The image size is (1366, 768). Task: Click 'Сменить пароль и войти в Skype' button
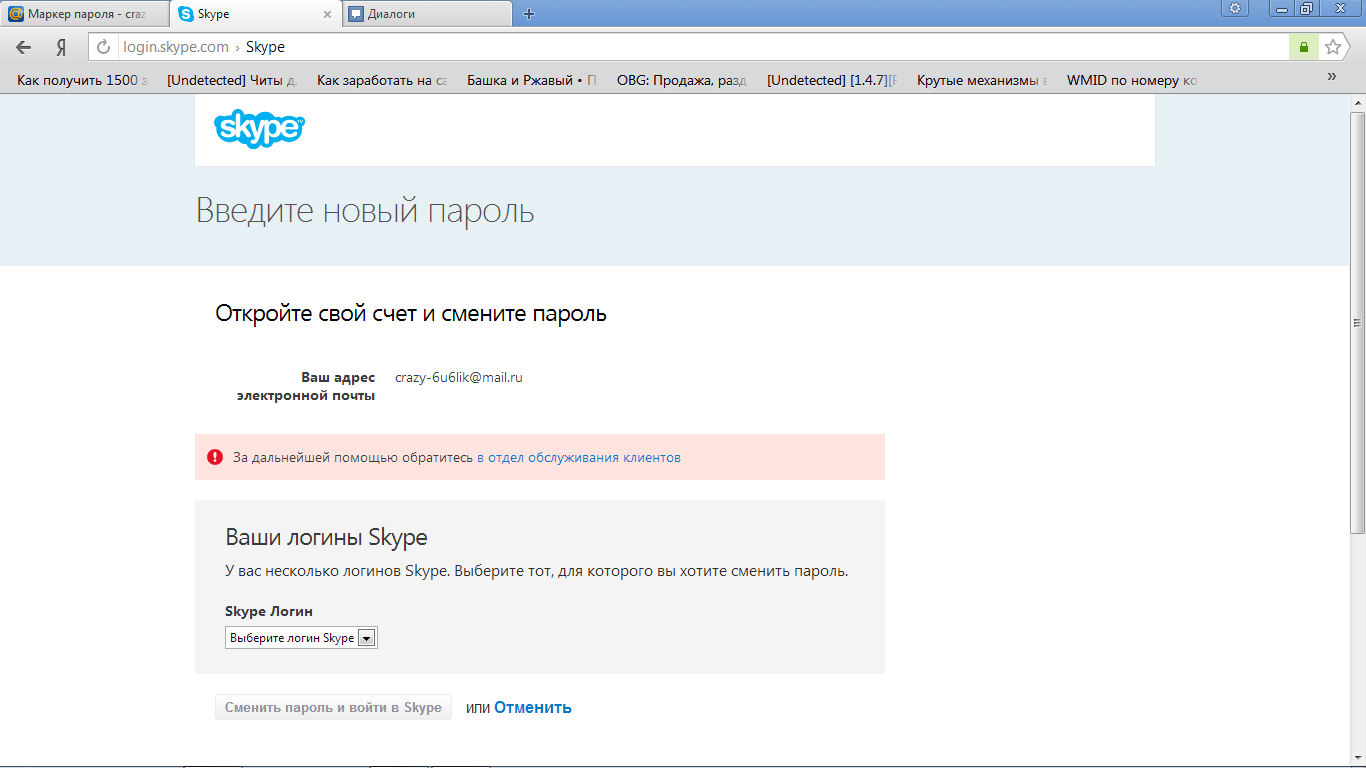coord(333,707)
